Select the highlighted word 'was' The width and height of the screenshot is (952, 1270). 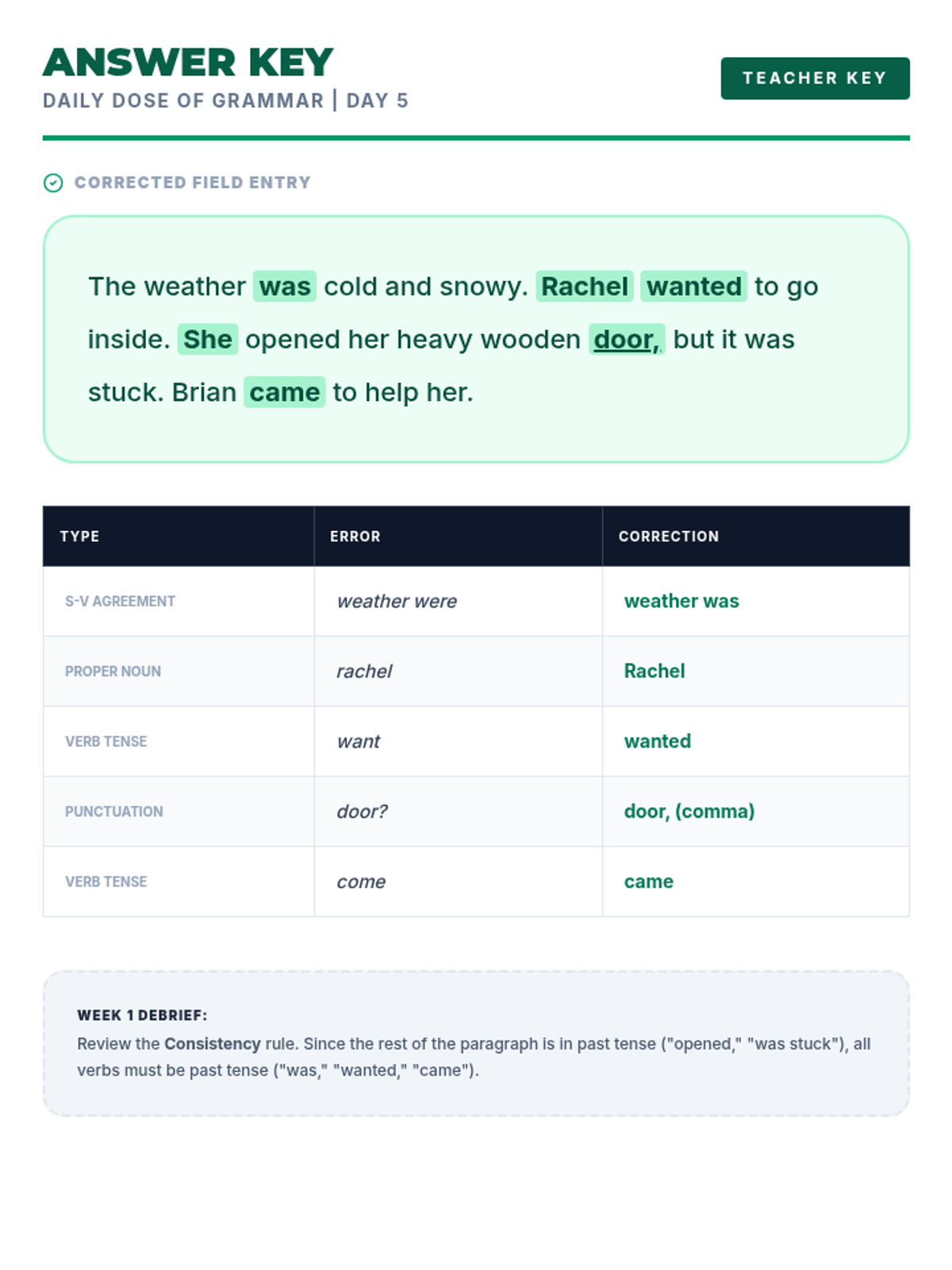tap(285, 287)
